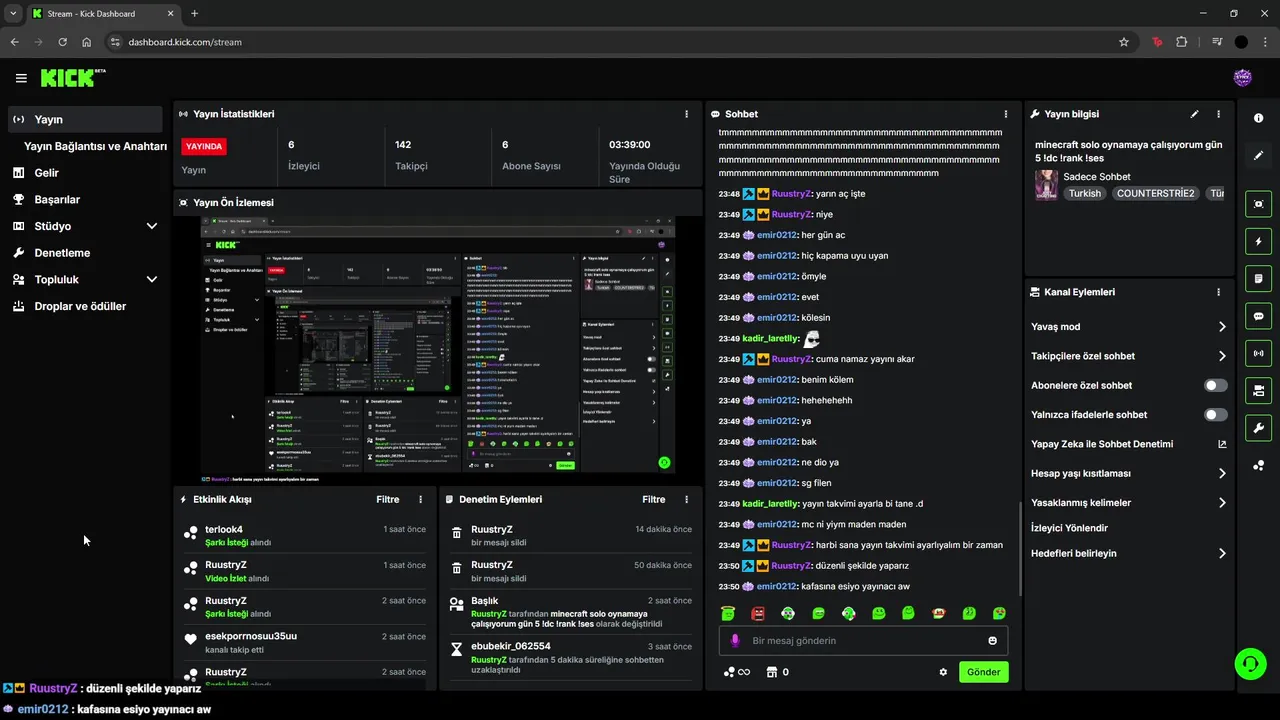This screenshot has width=1280, height=720.
Task: Click the Turkish language tag
Action: point(1084,193)
